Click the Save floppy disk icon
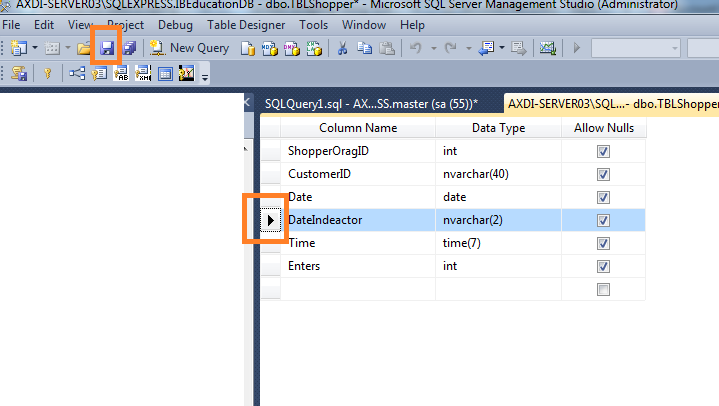This screenshot has width=719, height=406. point(107,48)
